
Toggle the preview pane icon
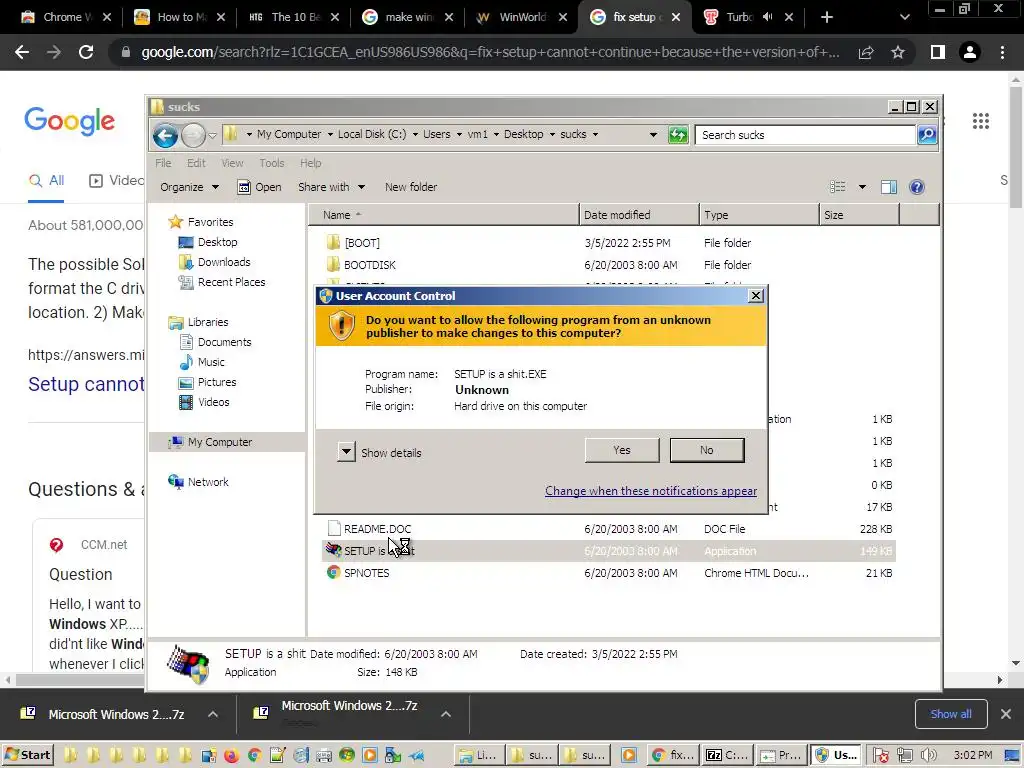[x=889, y=187]
